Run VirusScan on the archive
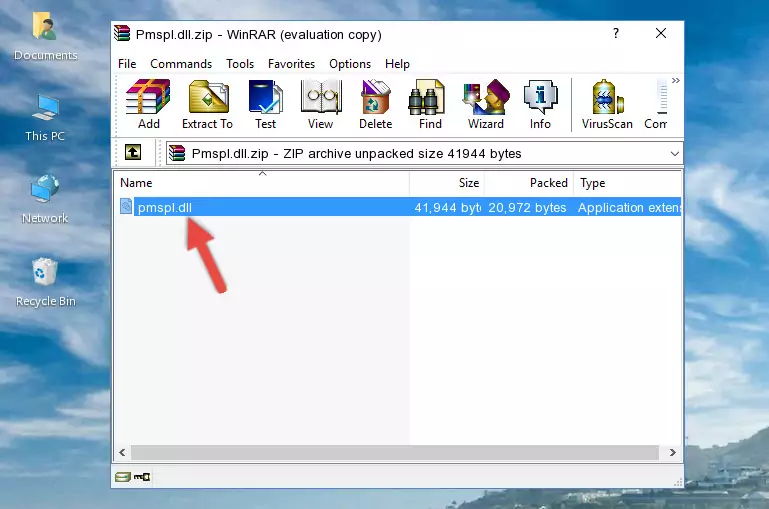The image size is (769, 509). (607, 104)
